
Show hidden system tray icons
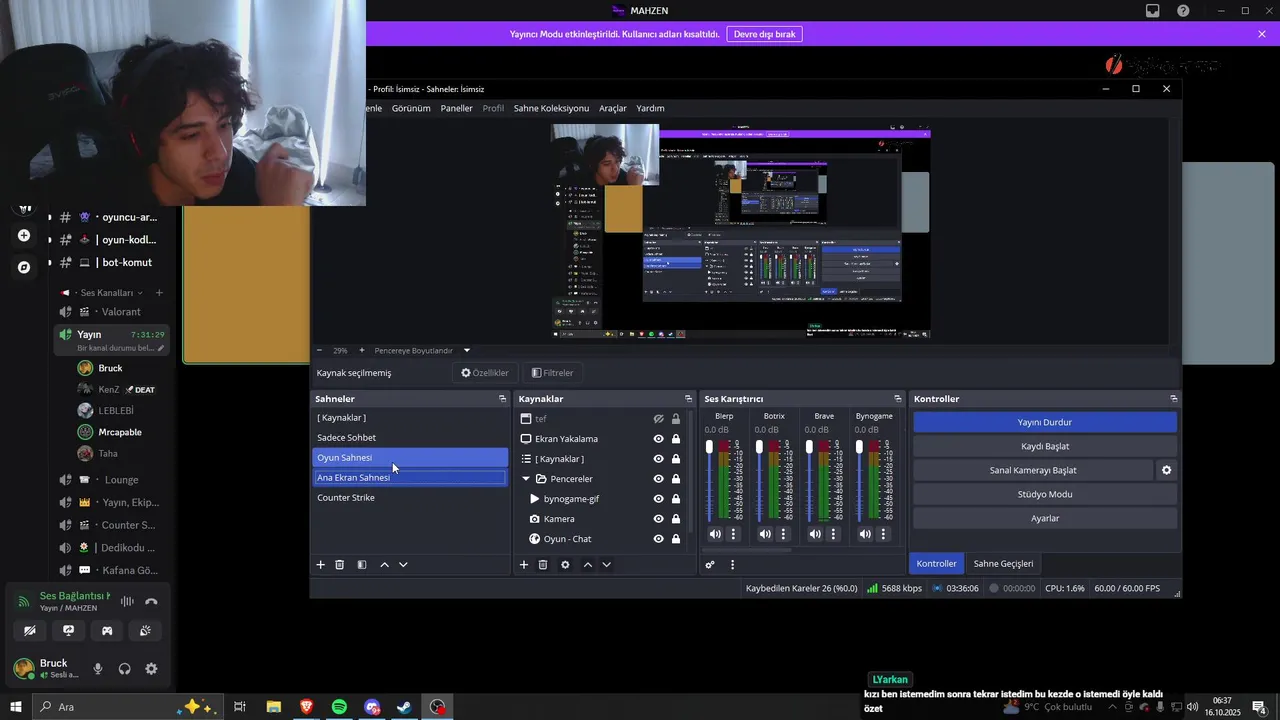[1112, 707]
